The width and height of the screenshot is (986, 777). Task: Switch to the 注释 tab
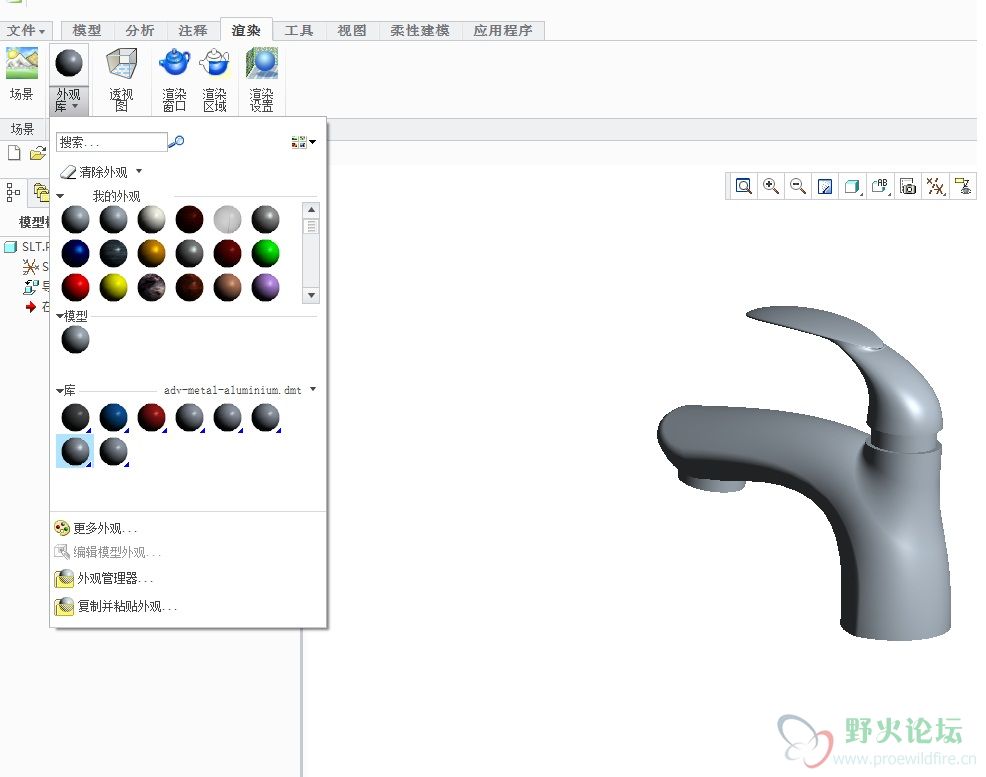point(192,30)
